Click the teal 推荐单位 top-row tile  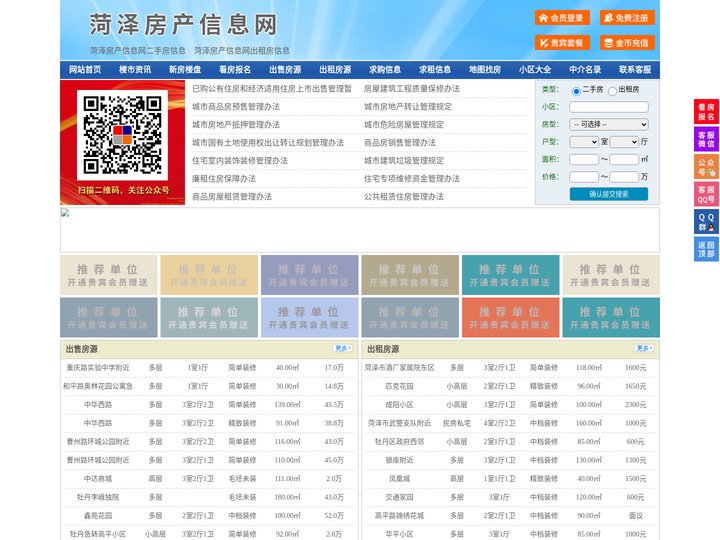pos(510,275)
